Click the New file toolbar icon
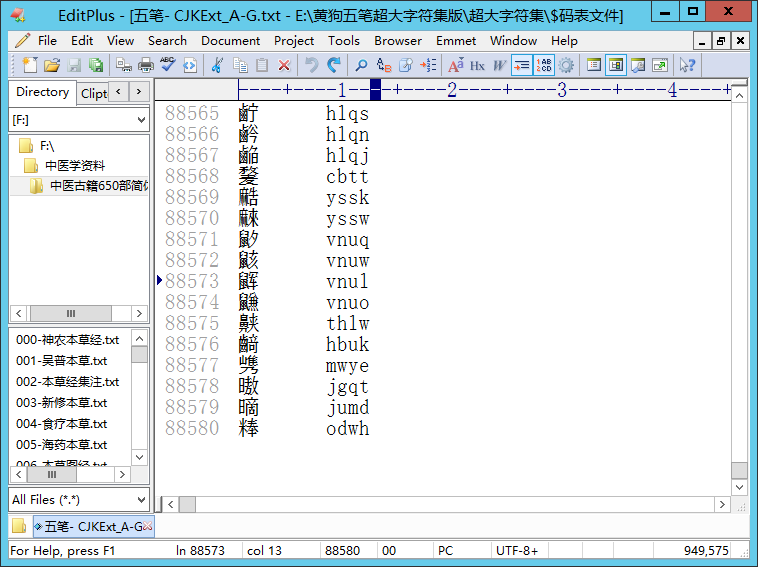This screenshot has width=758, height=567. pyautogui.click(x=29, y=65)
